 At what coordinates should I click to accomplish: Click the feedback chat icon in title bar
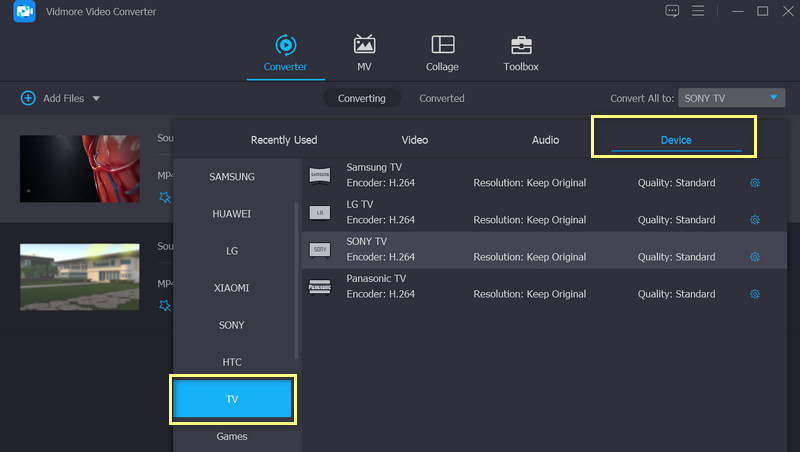[672, 11]
